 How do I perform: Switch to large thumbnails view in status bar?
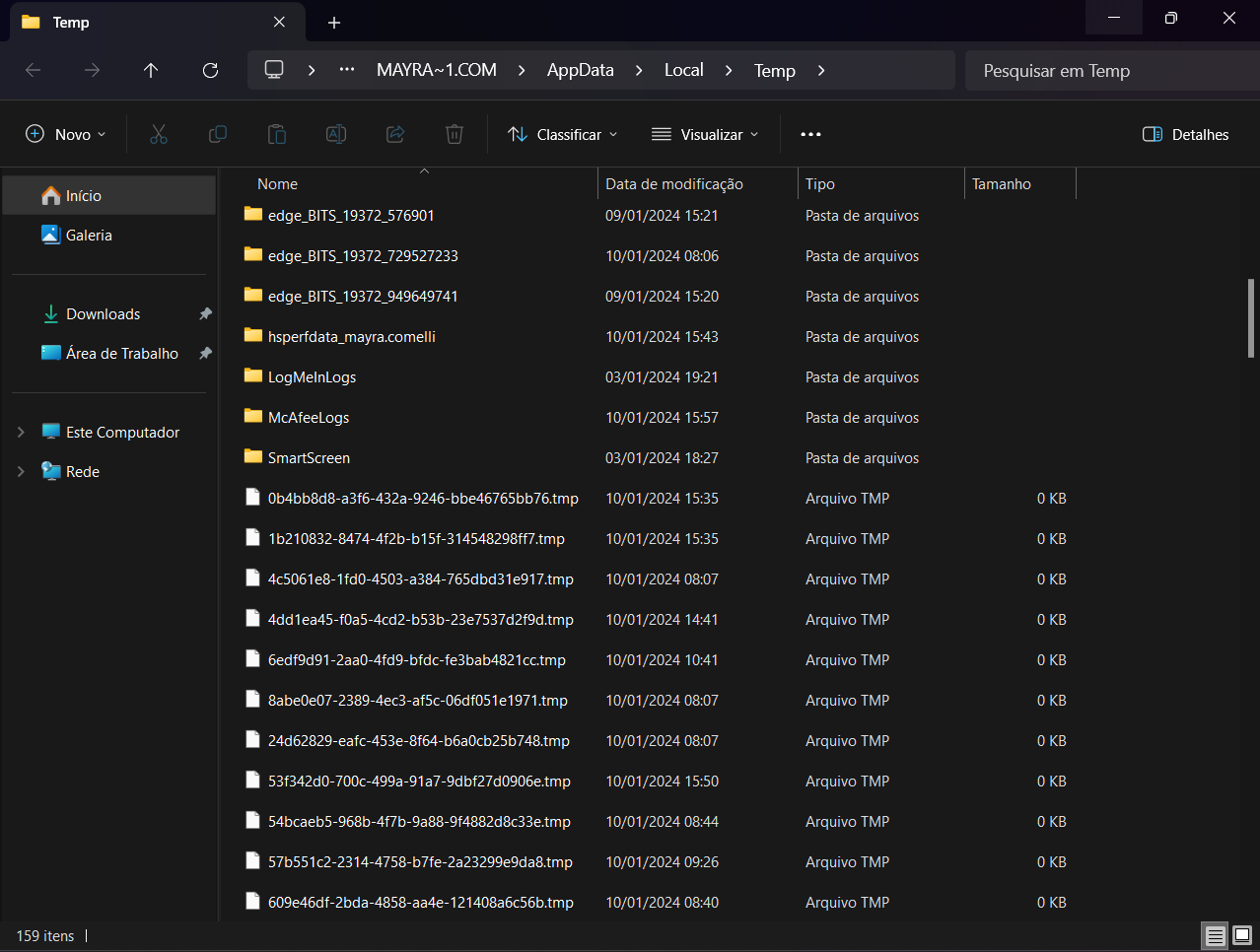[1242, 935]
